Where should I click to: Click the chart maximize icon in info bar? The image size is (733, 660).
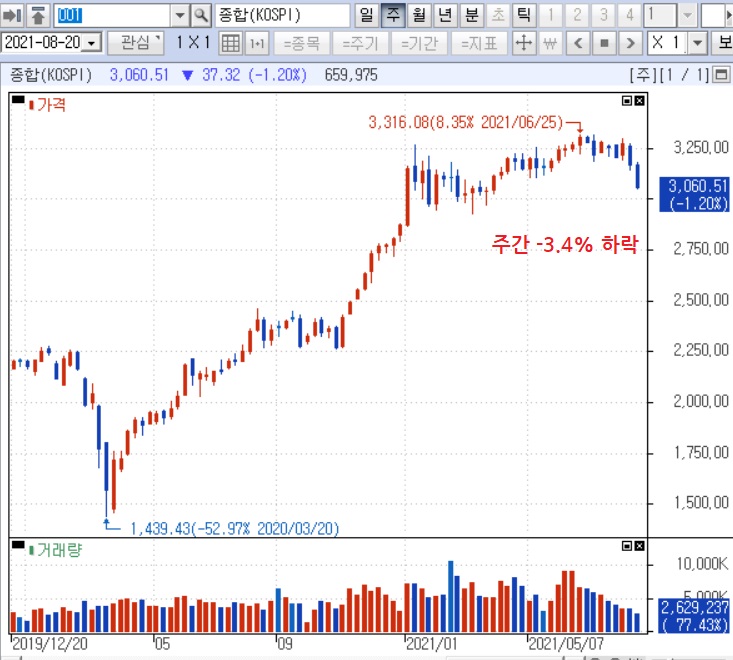tap(721, 74)
